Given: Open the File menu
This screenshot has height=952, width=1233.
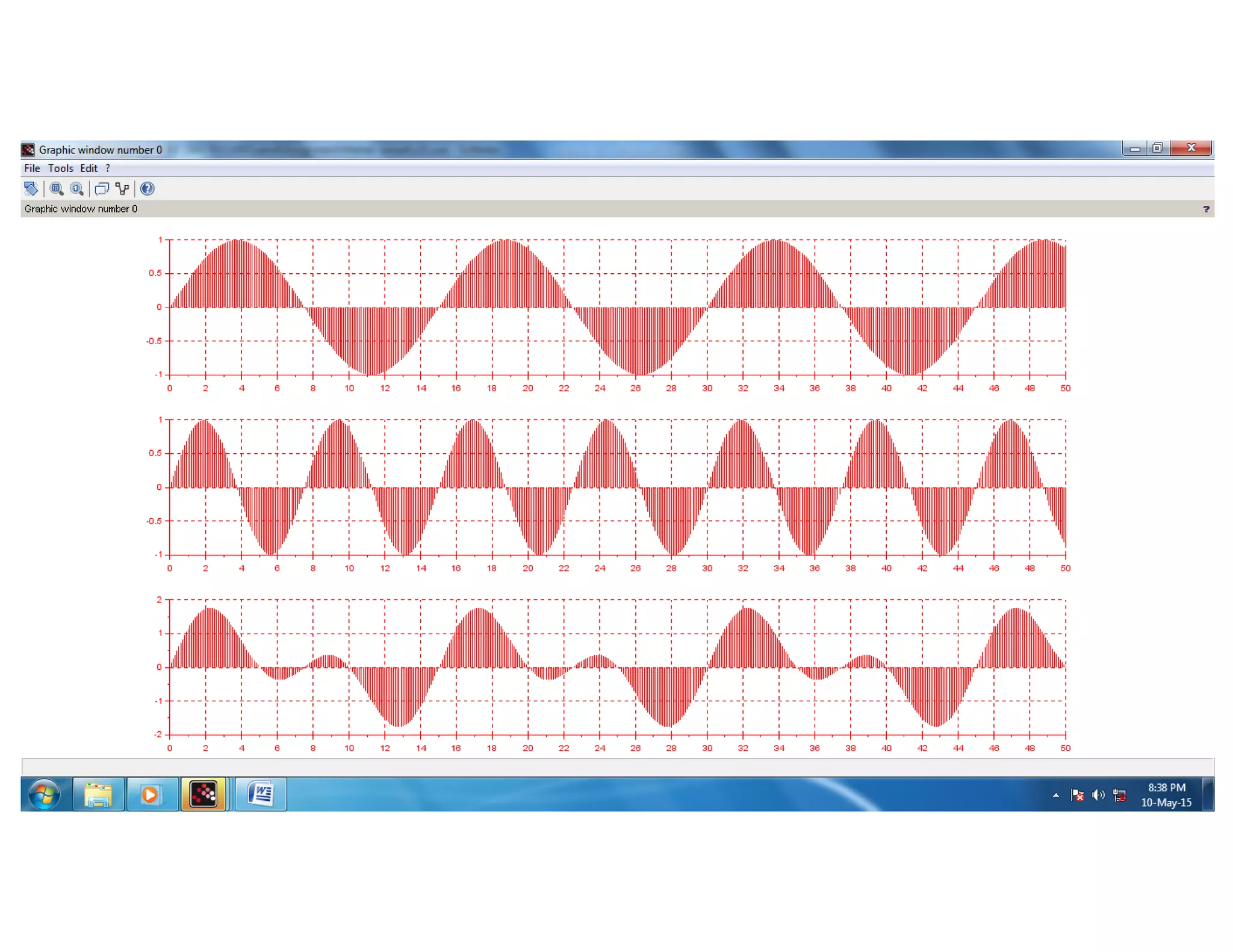Looking at the screenshot, I should 32,168.
